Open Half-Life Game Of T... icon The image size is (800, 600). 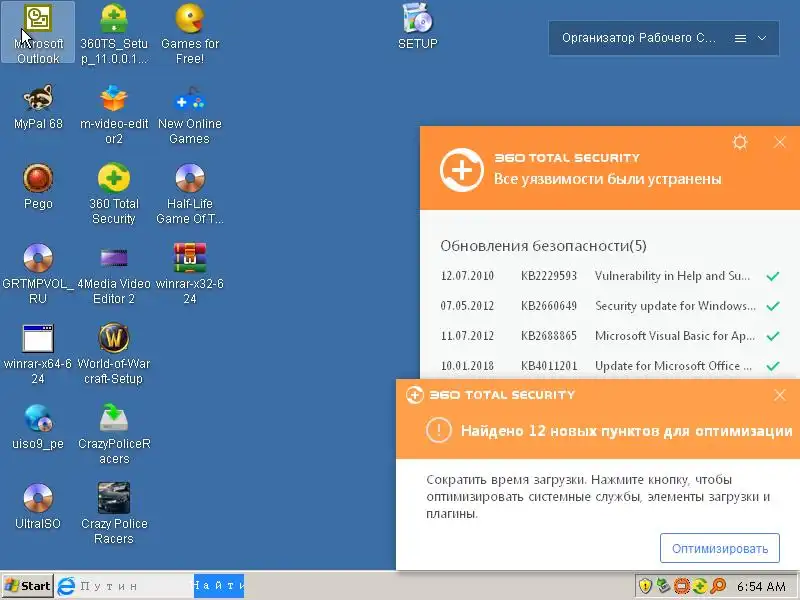189,194
